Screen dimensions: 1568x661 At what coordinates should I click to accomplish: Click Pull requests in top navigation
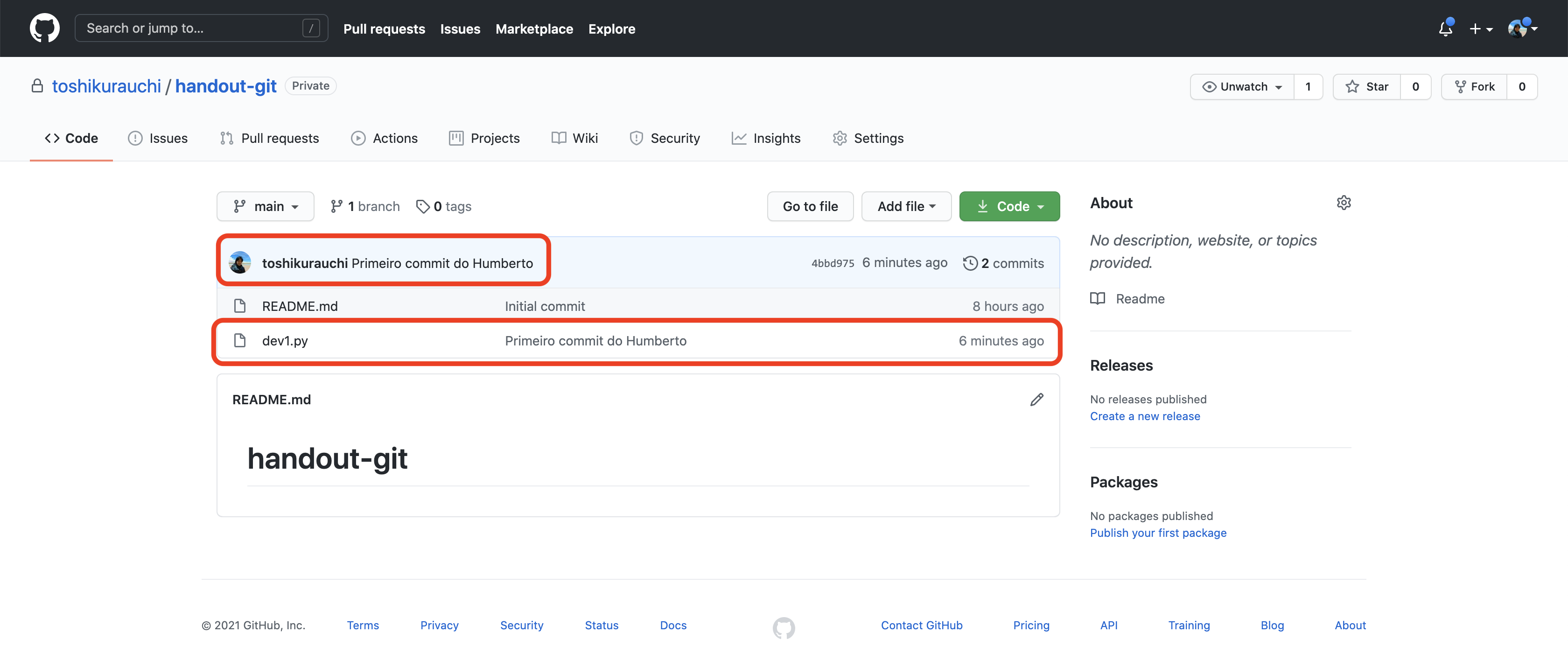click(384, 28)
